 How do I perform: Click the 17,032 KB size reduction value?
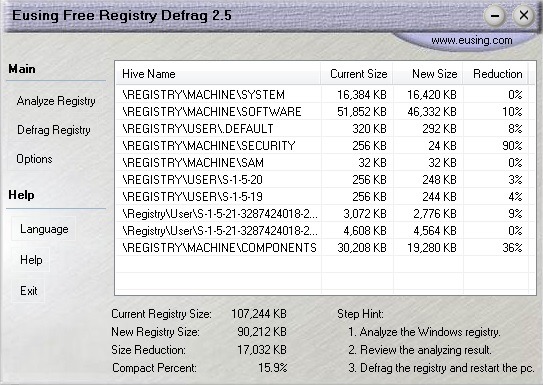click(262, 350)
